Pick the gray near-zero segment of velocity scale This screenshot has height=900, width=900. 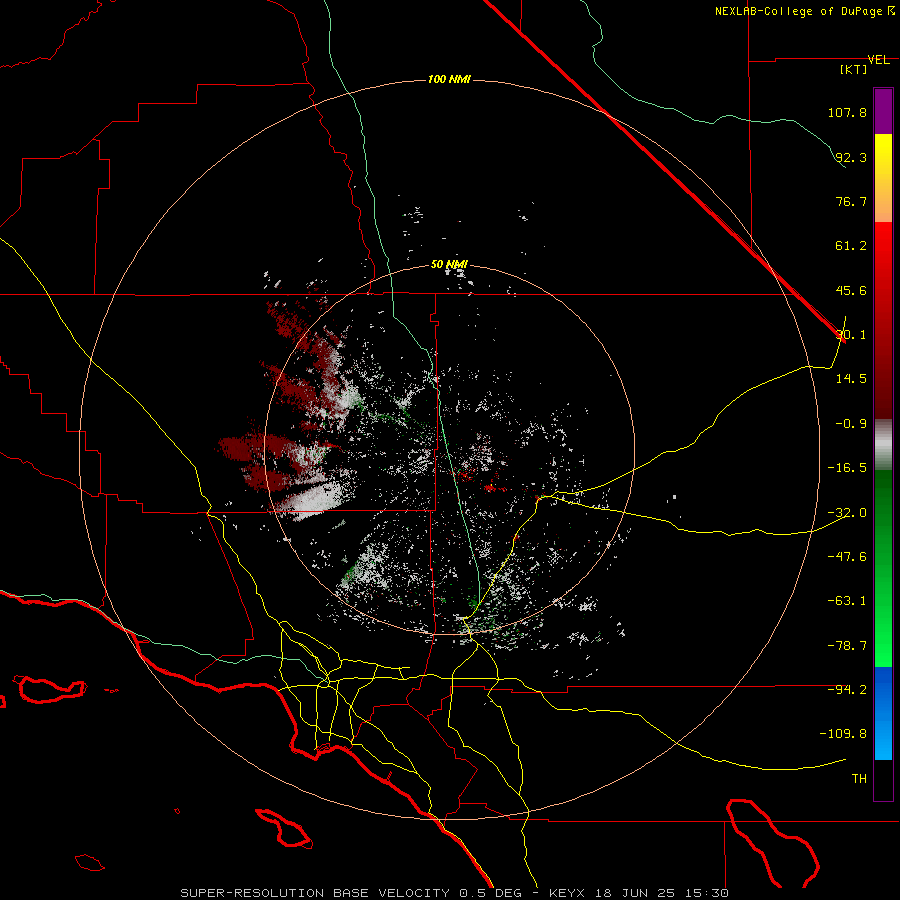[x=883, y=445]
